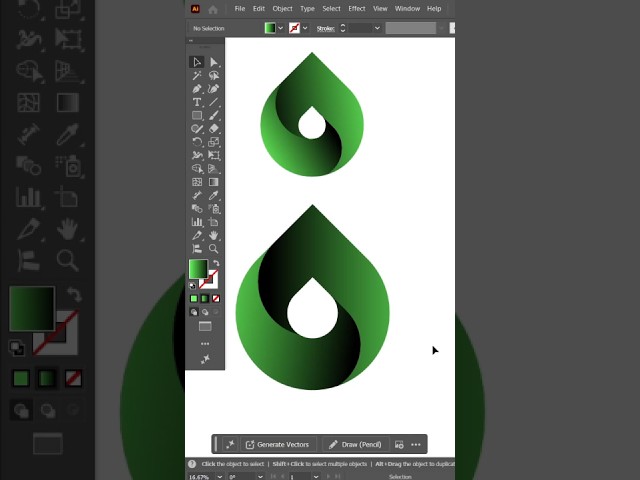Open the zoom level 16.67% dropdown
The height and width of the screenshot is (480, 640).
[220, 477]
